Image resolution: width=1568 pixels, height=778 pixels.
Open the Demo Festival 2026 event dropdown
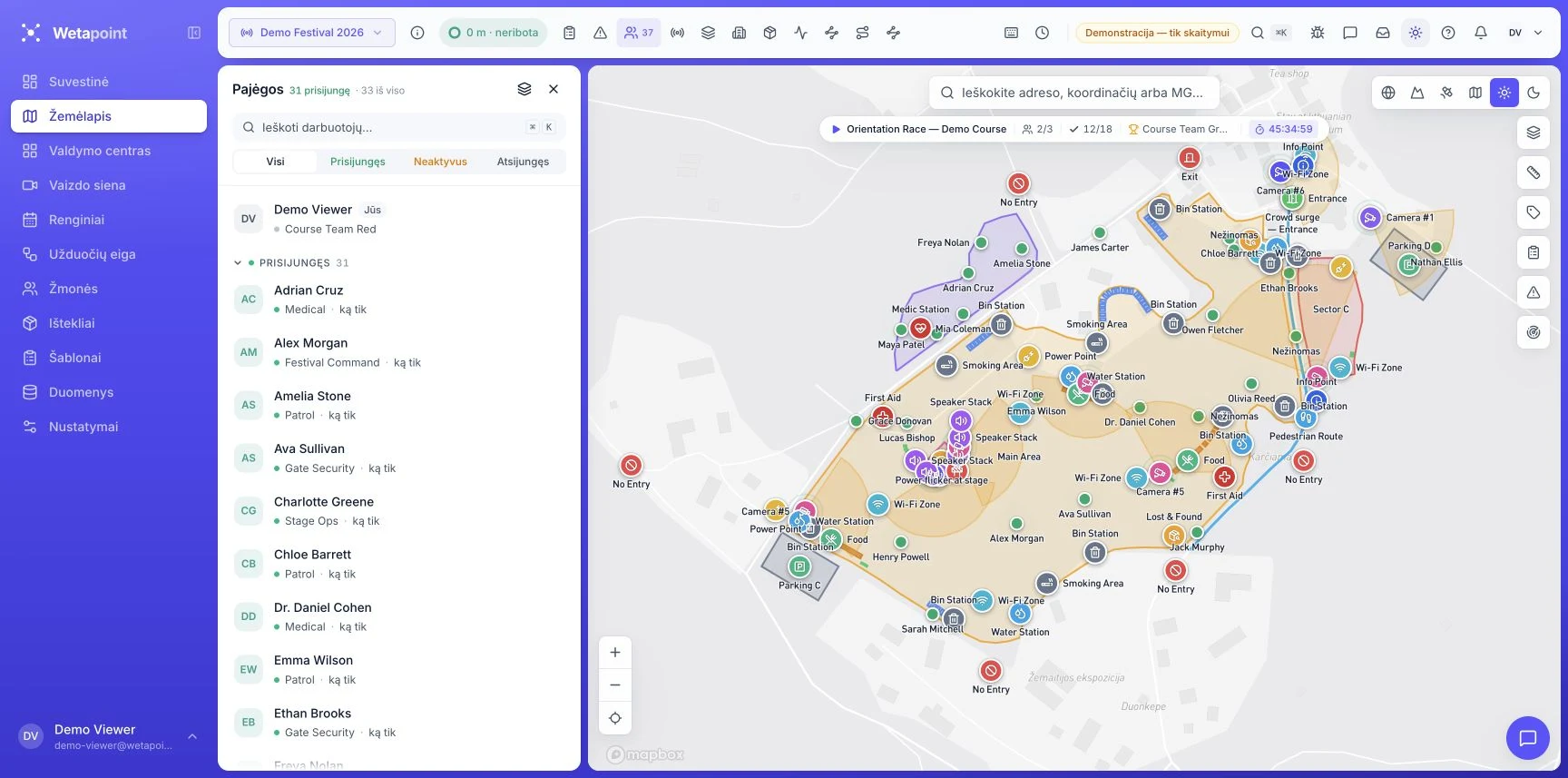(x=312, y=33)
